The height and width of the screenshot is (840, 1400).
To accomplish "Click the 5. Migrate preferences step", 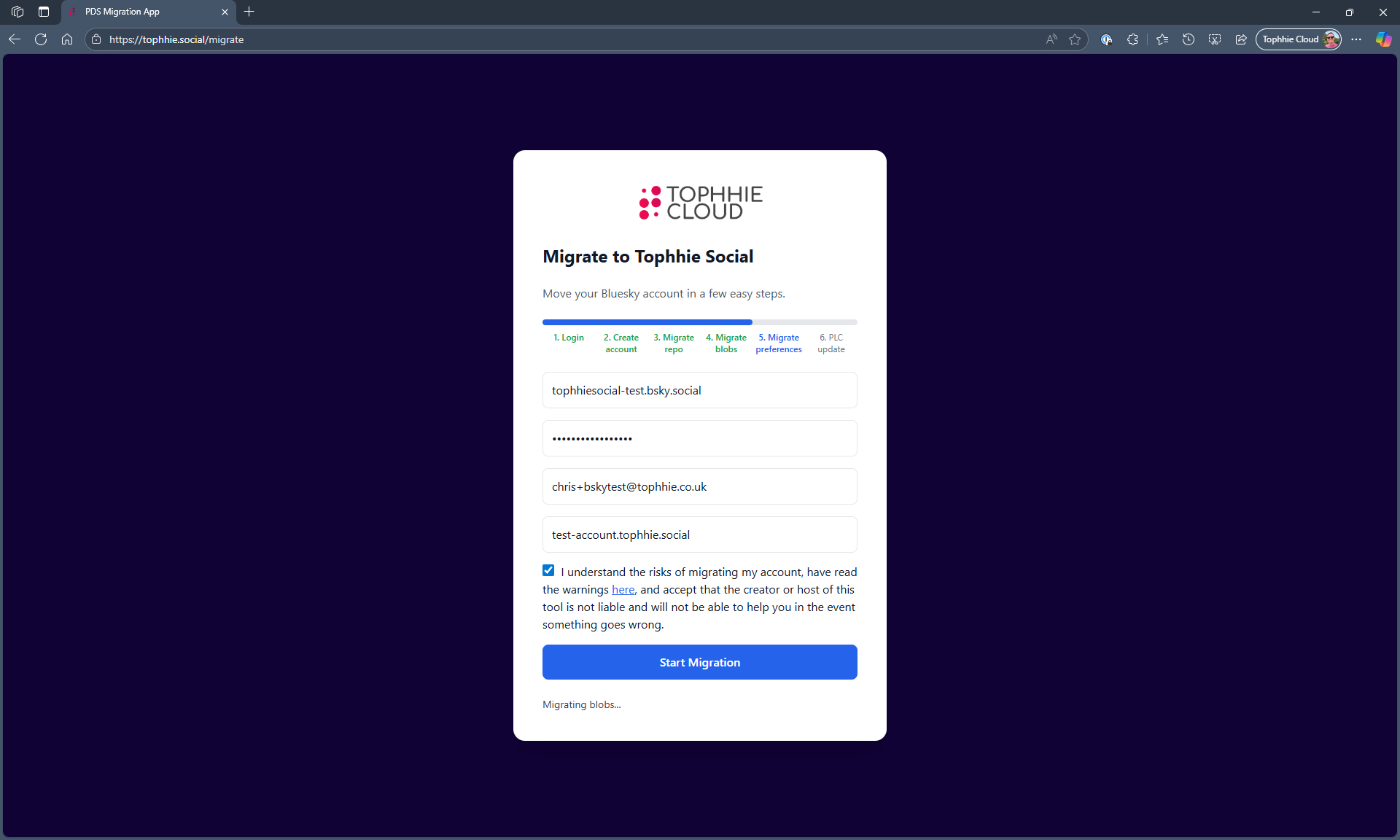I will [x=779, y=343].
